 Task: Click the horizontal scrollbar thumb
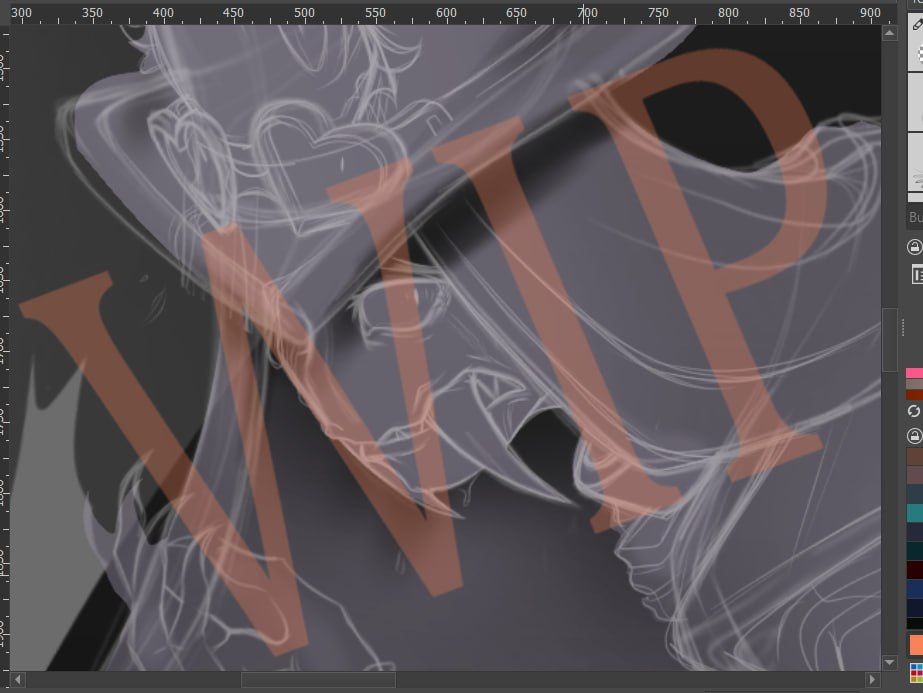tap(318, 679)
